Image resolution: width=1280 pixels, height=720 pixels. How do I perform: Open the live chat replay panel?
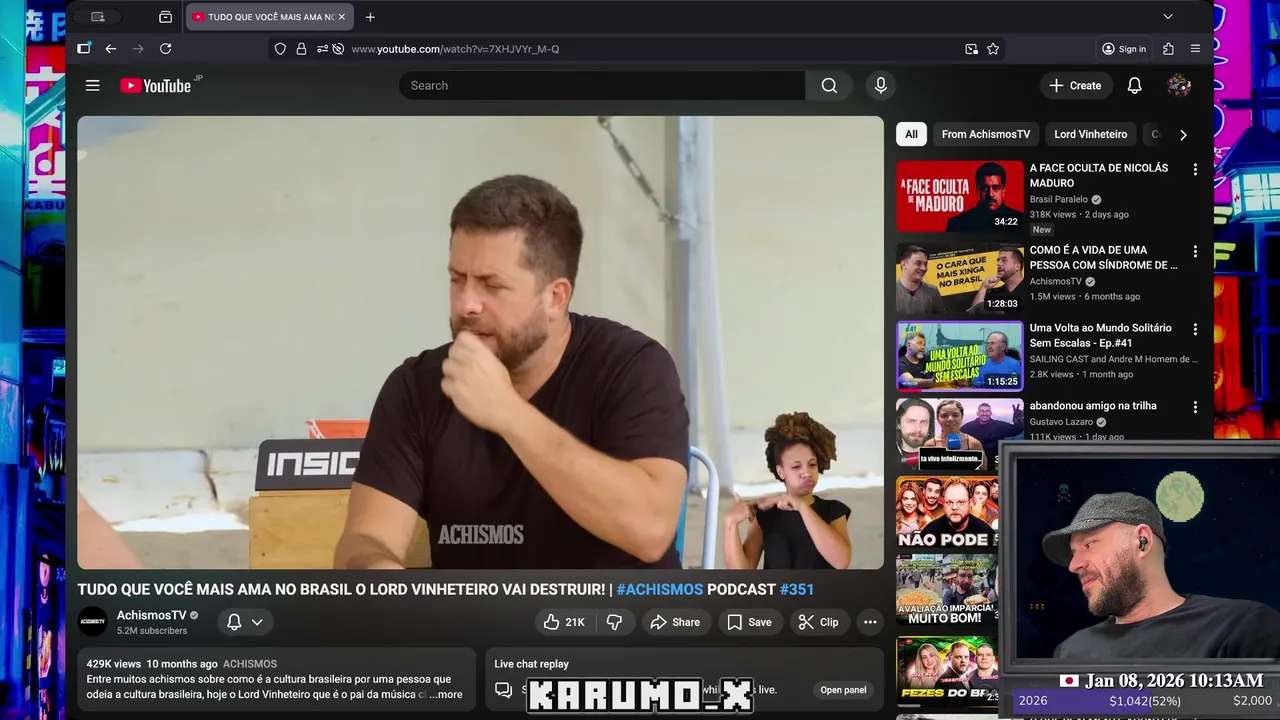tap(843, 690)
